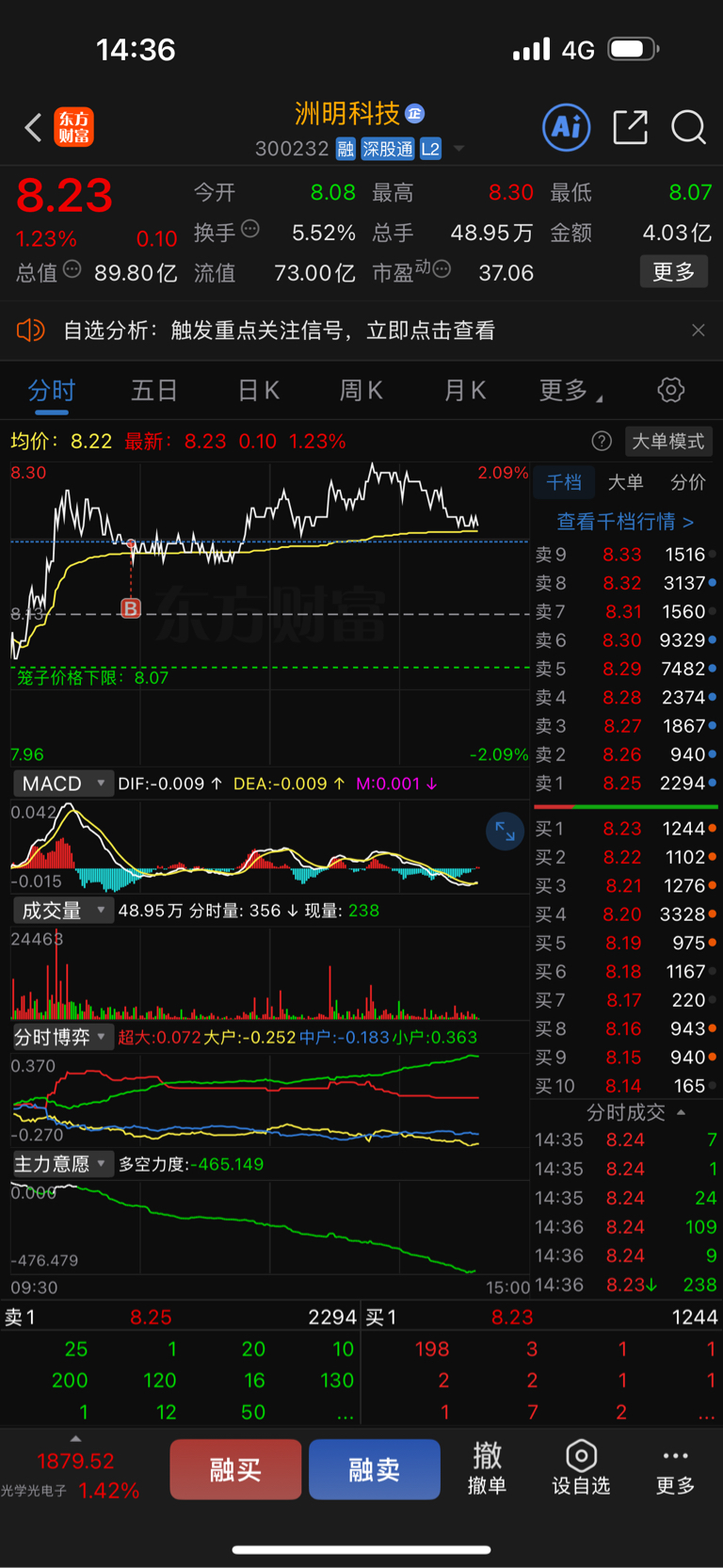Screen dimensions: 723x1568
Task: Select the 买4 row at 8.20
Action: (626, 914)
